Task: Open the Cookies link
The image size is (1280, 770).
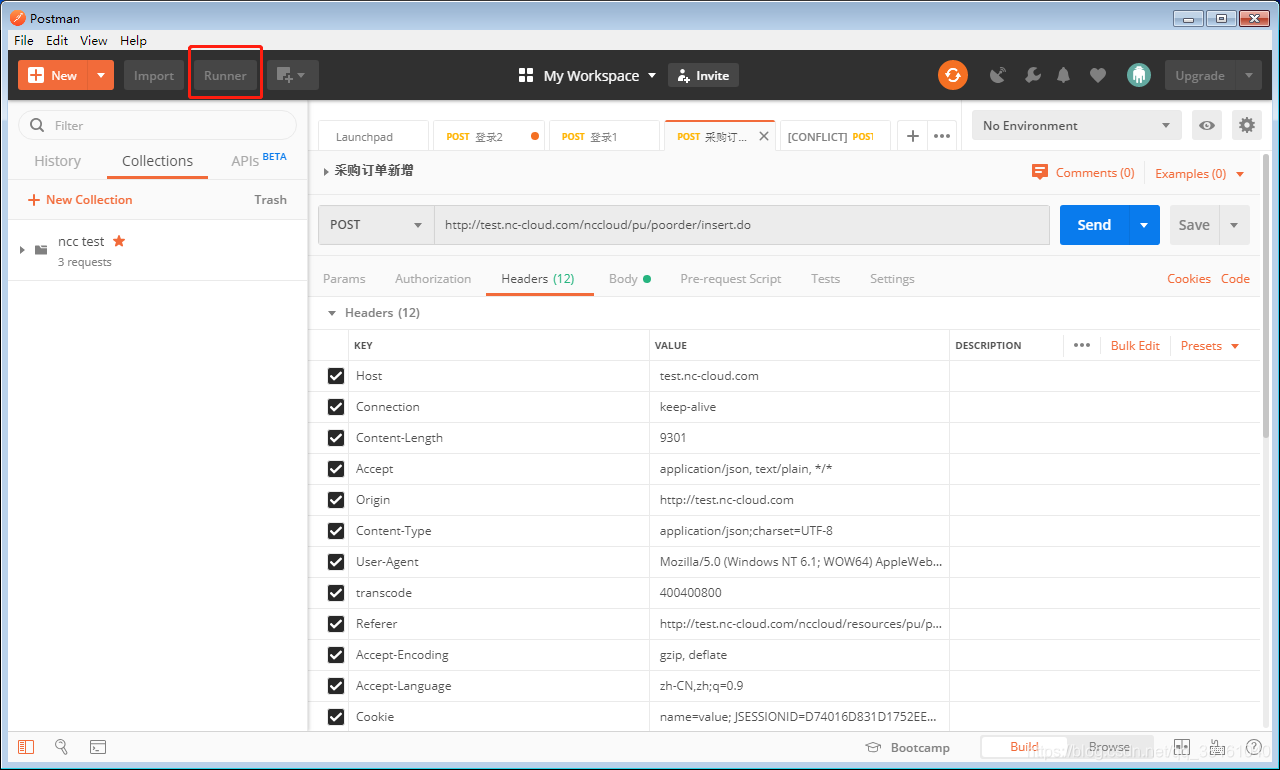Action: 1189,279
